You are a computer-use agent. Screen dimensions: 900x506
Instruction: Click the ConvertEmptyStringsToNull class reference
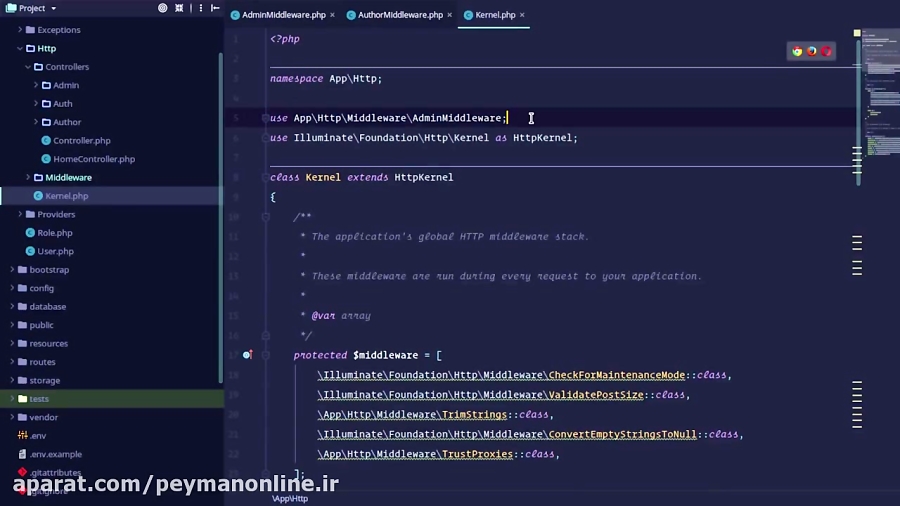click(623, 434)
